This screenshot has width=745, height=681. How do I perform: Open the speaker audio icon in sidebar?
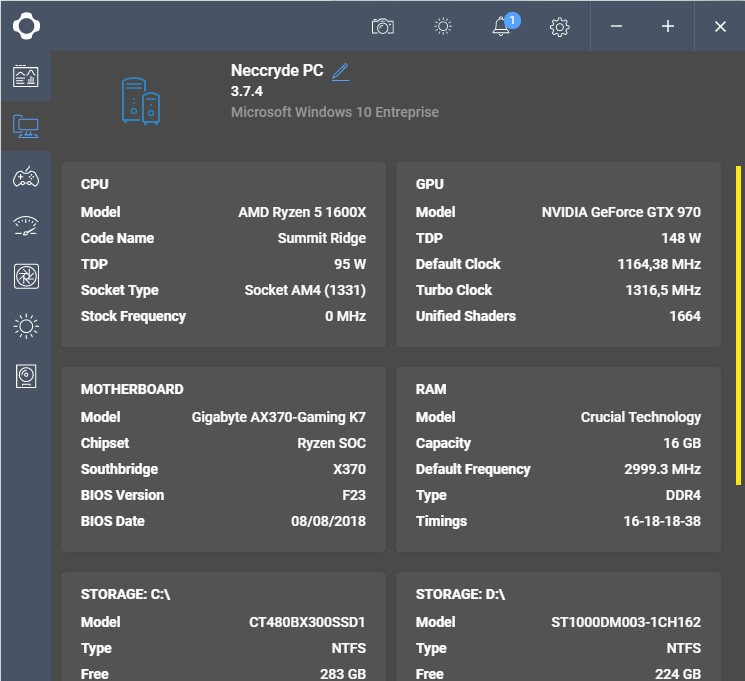click(25, 376)
